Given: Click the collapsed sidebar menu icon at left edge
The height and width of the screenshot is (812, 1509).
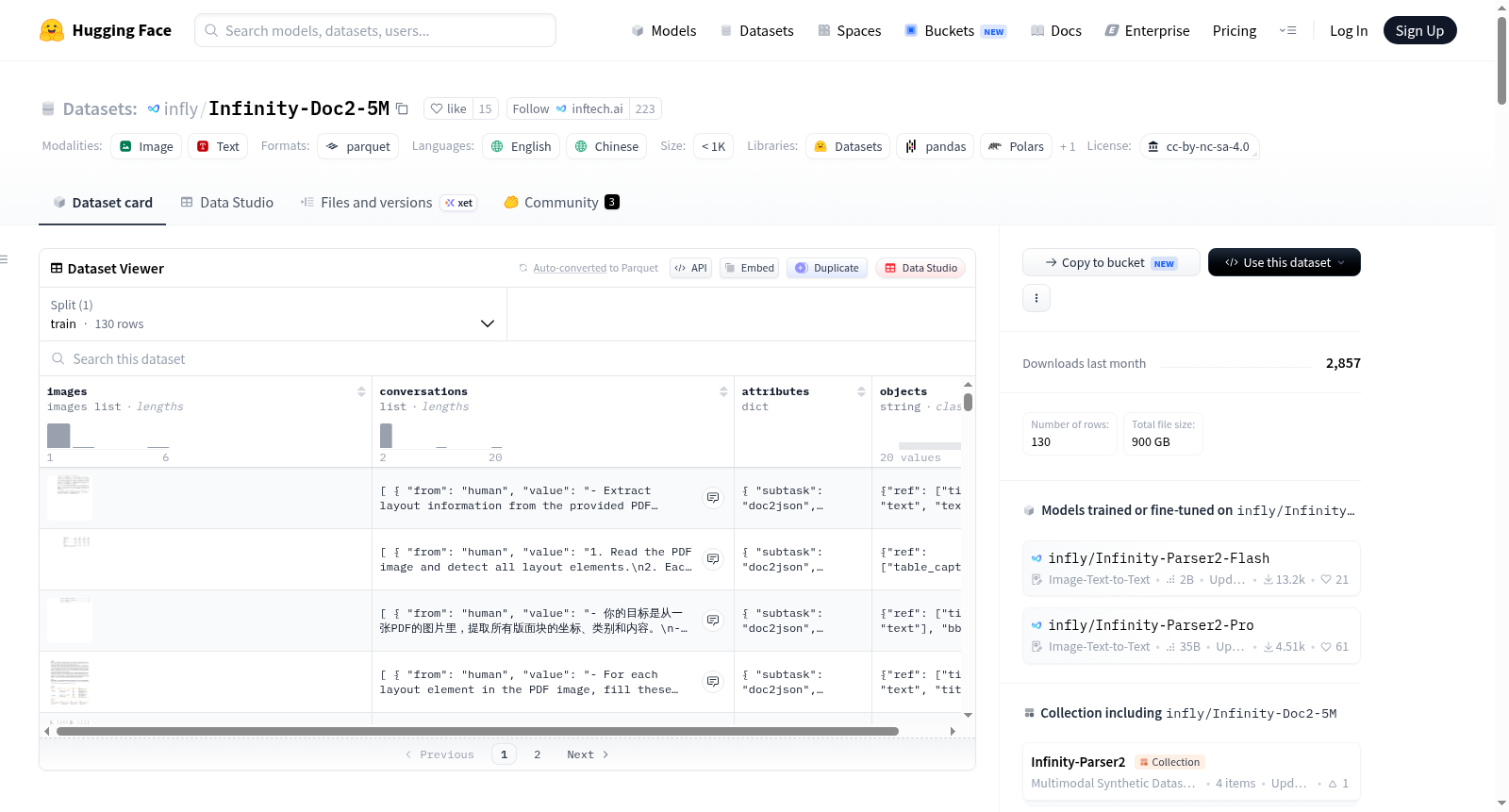Looking at the screenshot, I should 4,259.
